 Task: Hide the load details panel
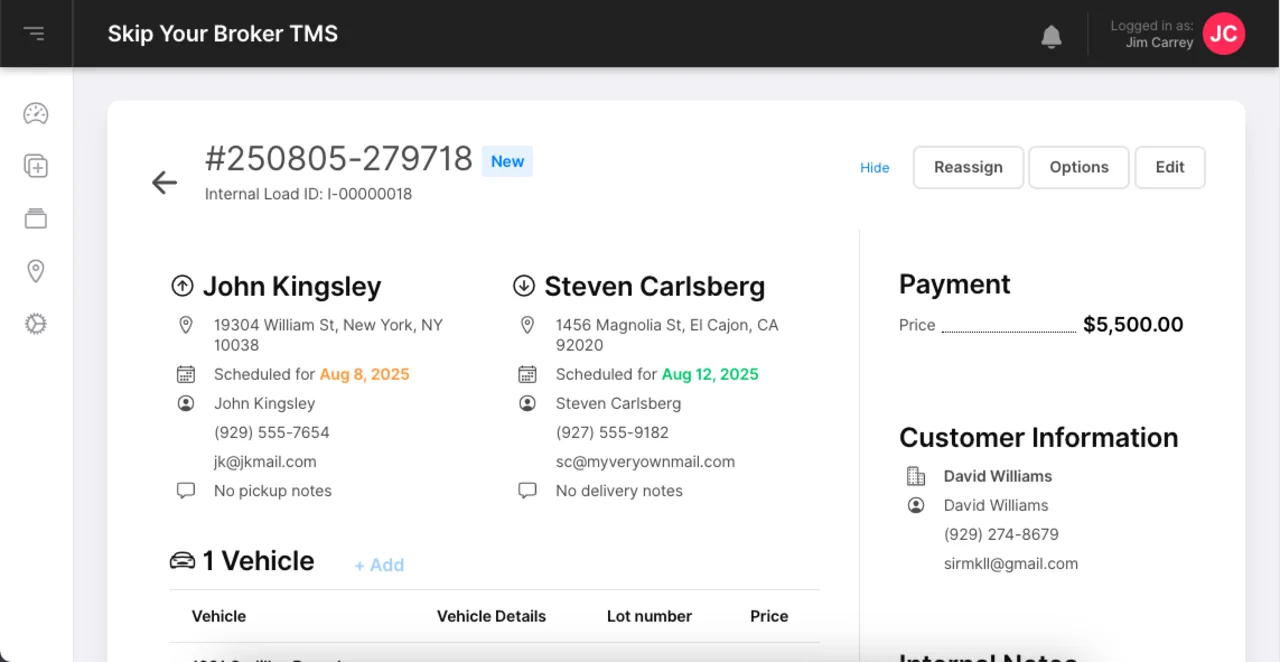pos(874,168)
